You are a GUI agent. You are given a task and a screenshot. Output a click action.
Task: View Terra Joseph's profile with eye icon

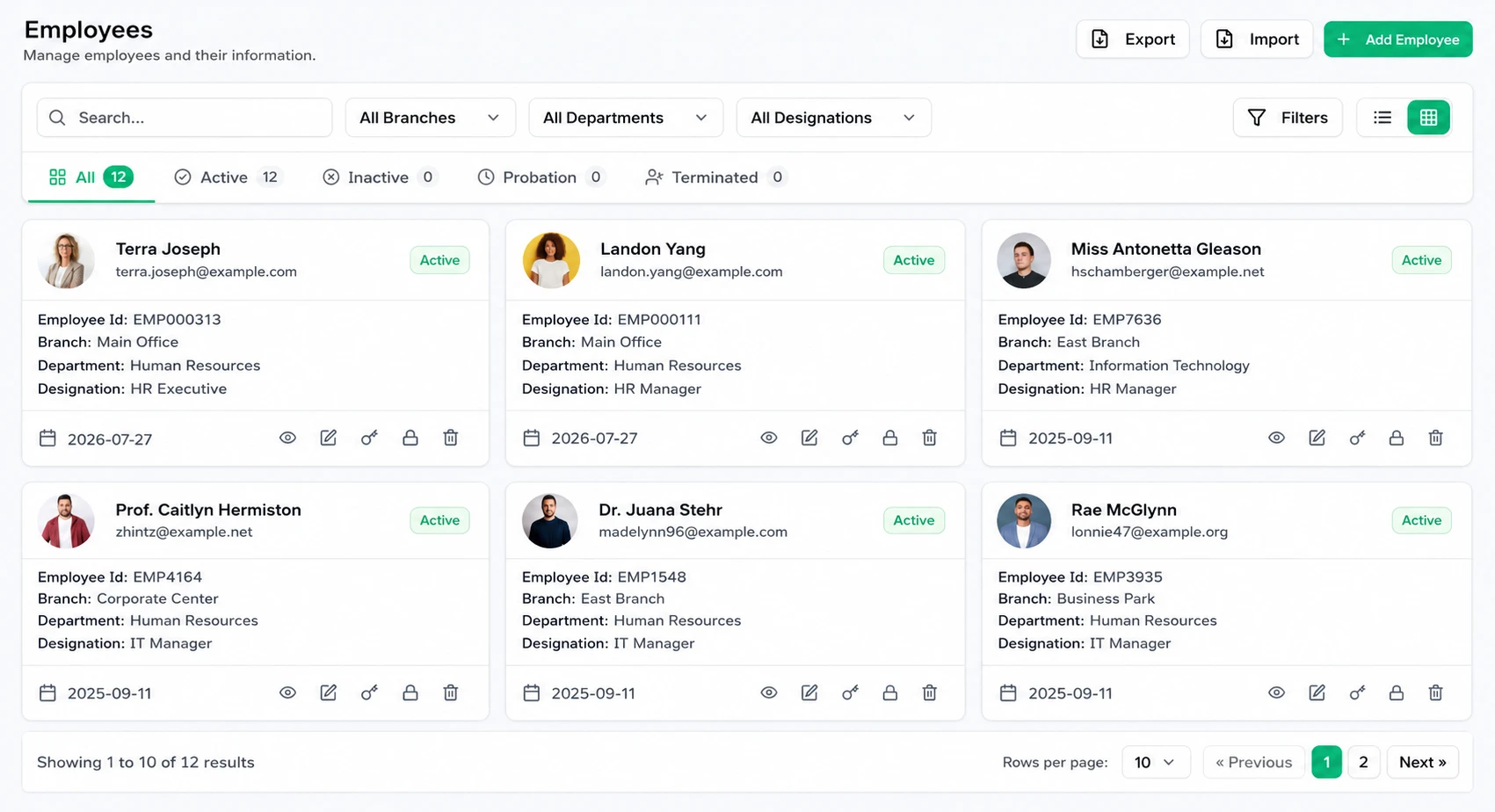point(287,438)
